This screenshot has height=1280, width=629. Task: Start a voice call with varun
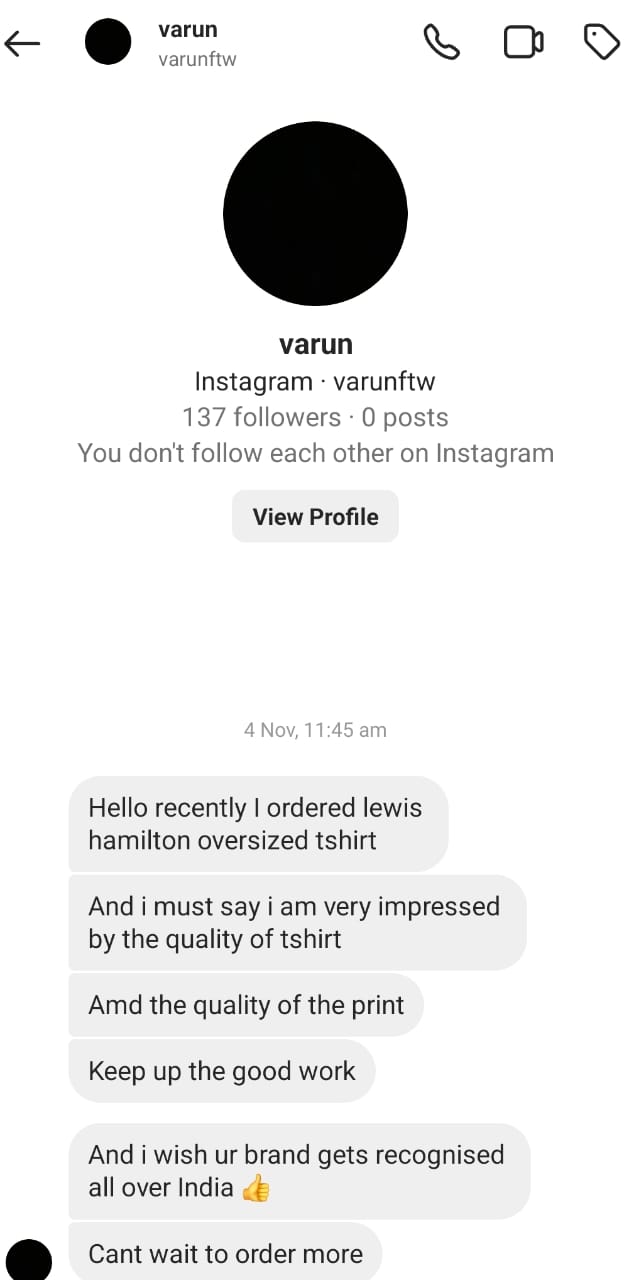coord(441,42)
